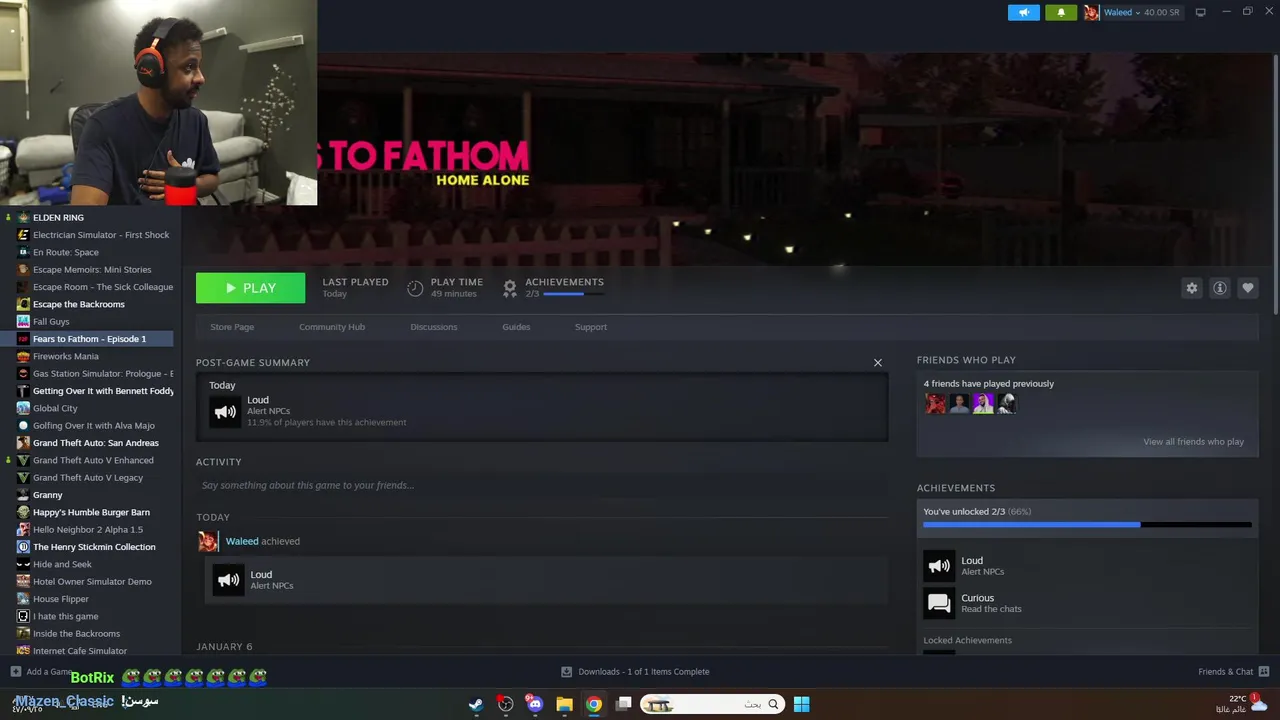Screen dimensions: 1280x720
Task: Select Escape Memoirs: Mini Stories
Action: (92, 270)
